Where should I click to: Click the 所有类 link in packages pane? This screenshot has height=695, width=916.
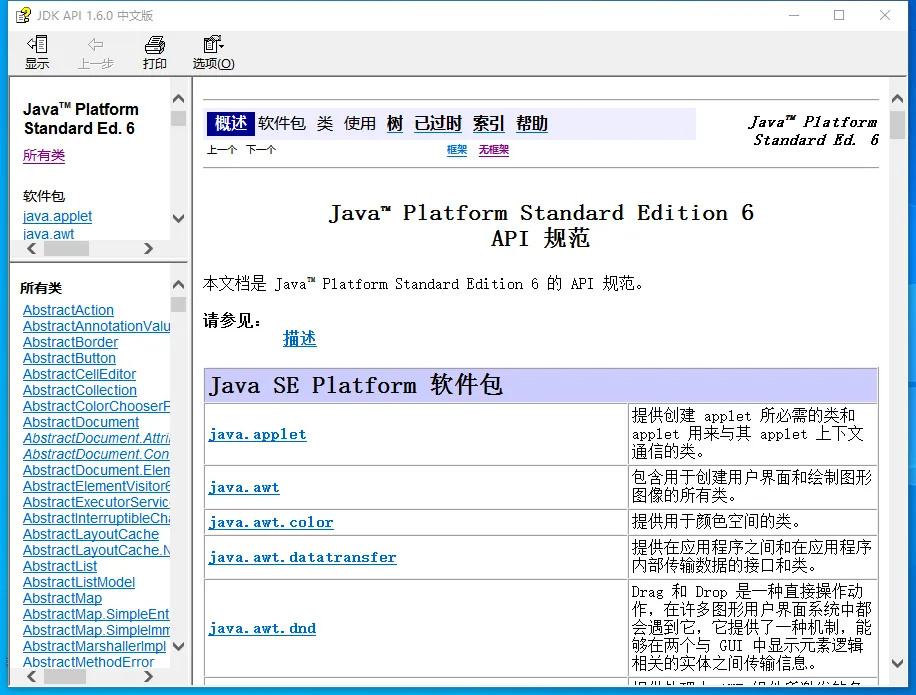pos(44,155)
